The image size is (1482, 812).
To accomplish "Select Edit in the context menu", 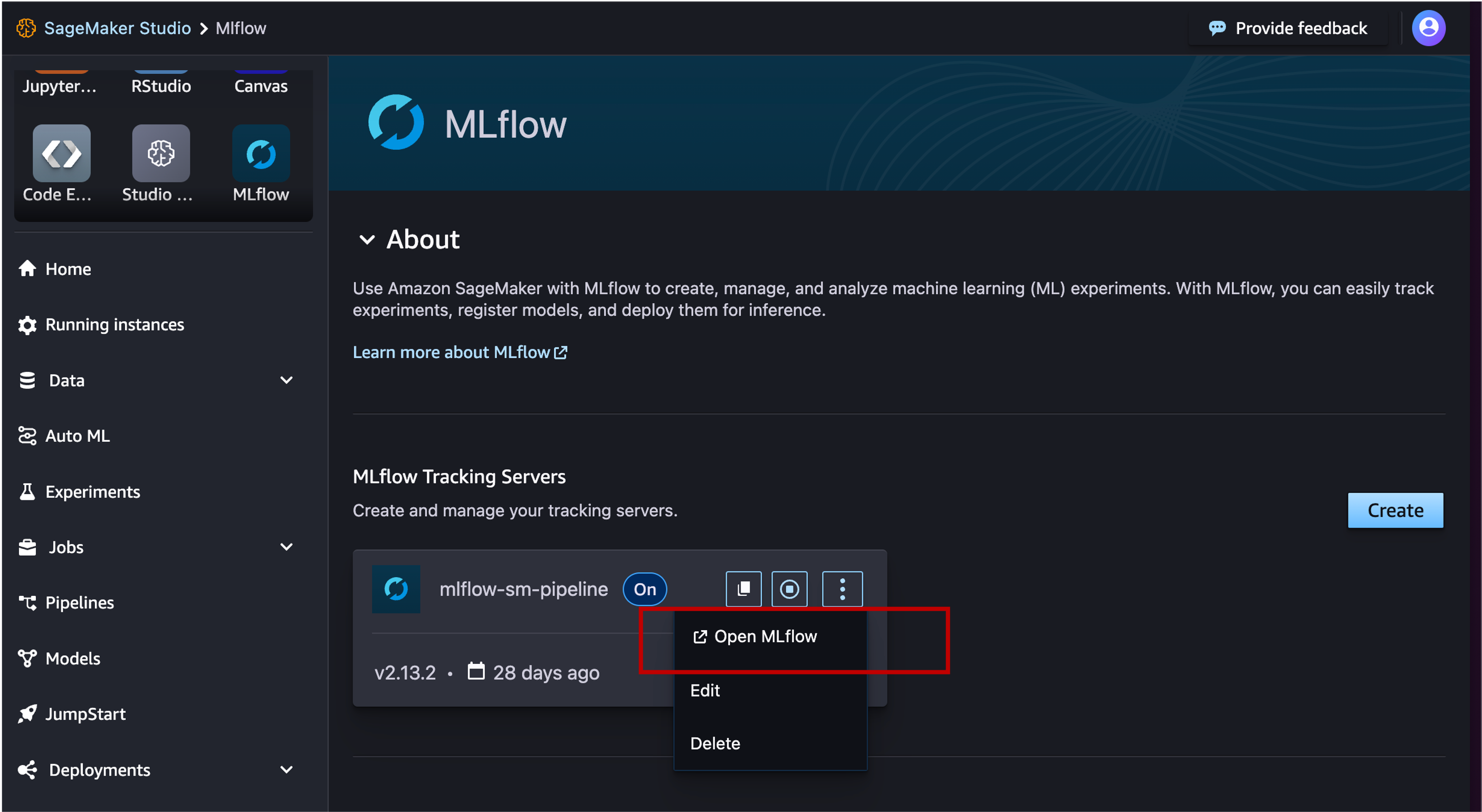I will click(x=705, y=690).
